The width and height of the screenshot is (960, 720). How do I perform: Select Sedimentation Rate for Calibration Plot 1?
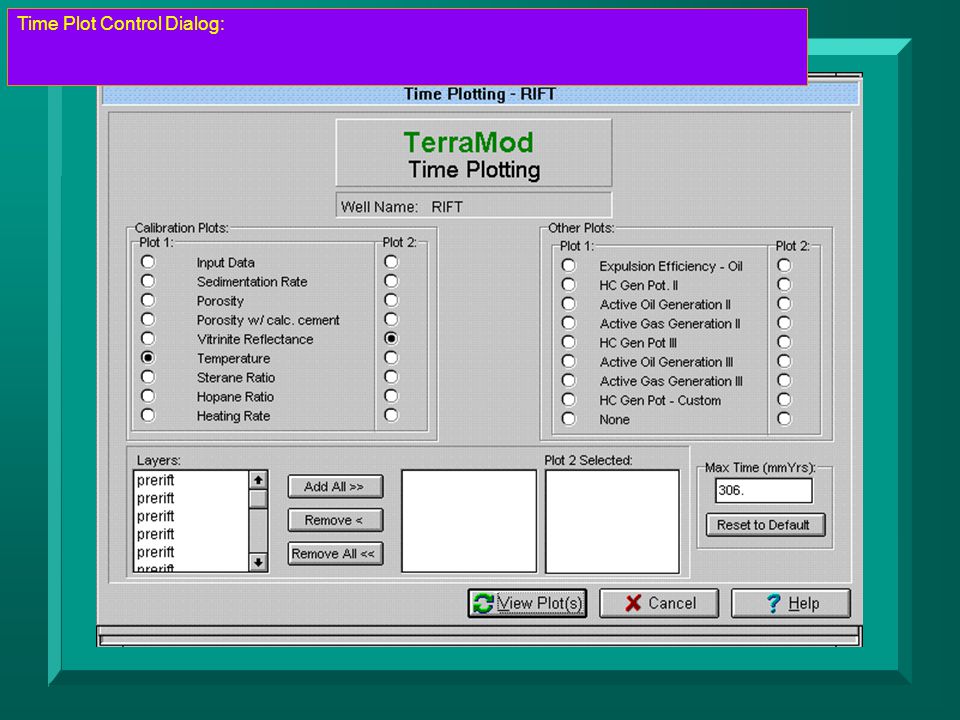pyautogui.click(x=148, y=281)
